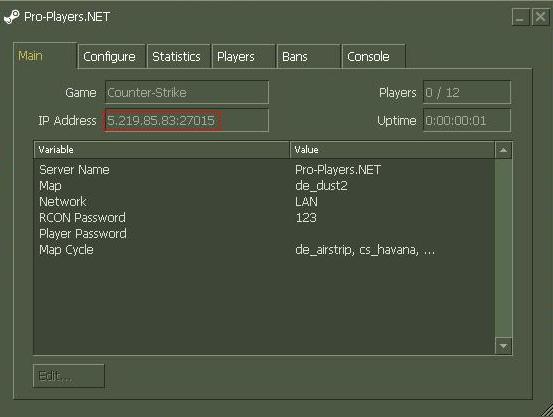Select the RCON Password row

click(x=264, y=218)
